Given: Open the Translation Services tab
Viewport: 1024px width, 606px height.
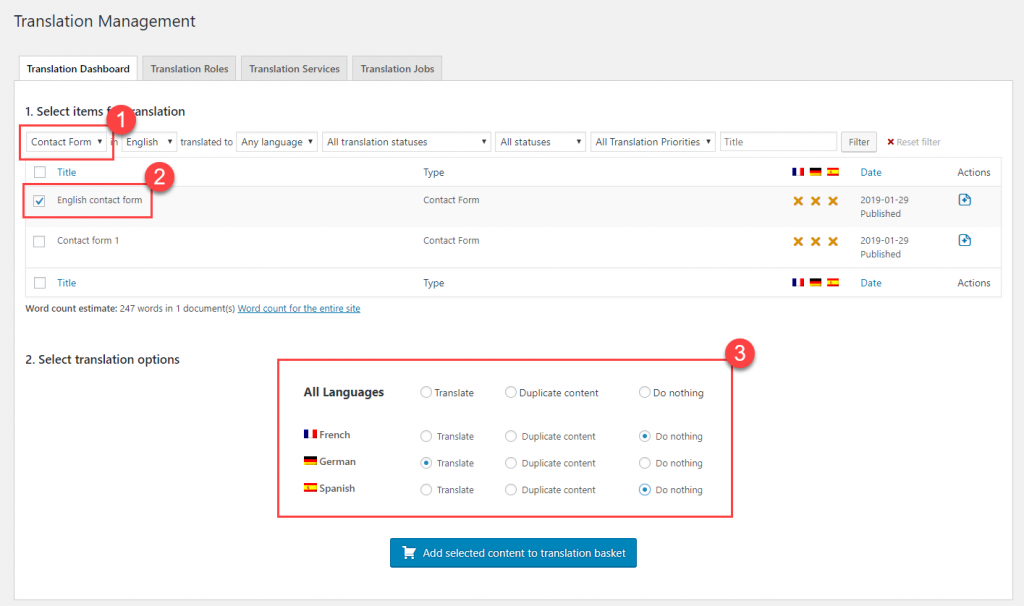Looking at the screenshot, I should tap(294, 69).
